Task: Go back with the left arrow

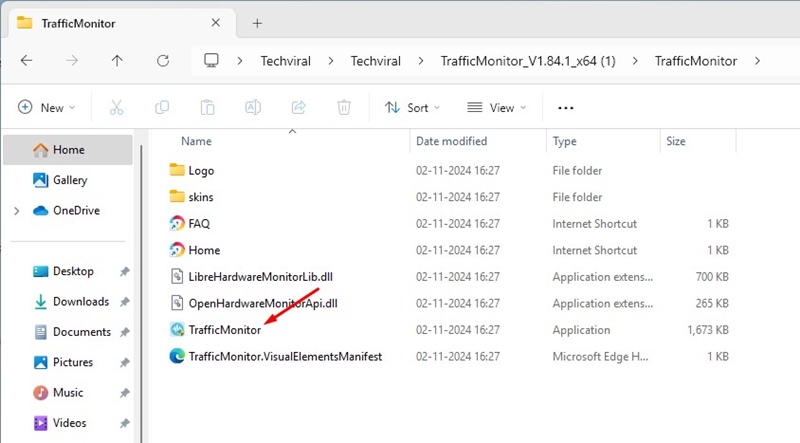Action: point(27,61)
